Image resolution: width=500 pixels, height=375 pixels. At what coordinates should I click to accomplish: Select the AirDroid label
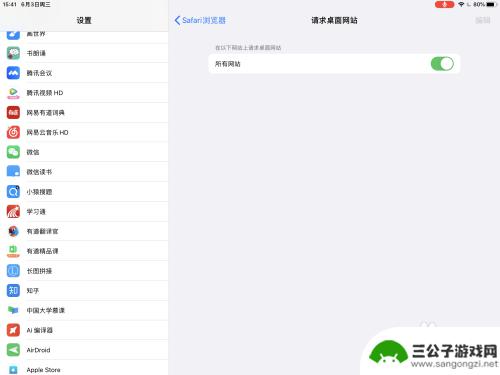38,350
